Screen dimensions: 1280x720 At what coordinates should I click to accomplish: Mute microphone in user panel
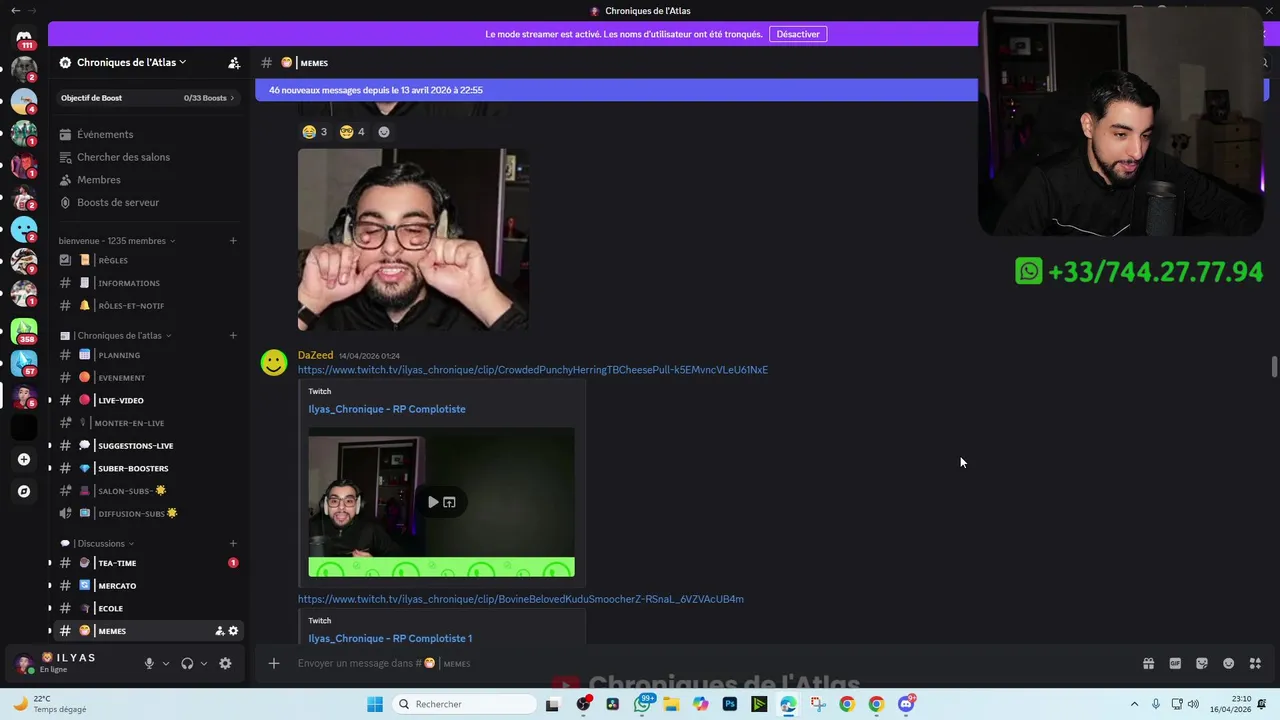point(149,663)
